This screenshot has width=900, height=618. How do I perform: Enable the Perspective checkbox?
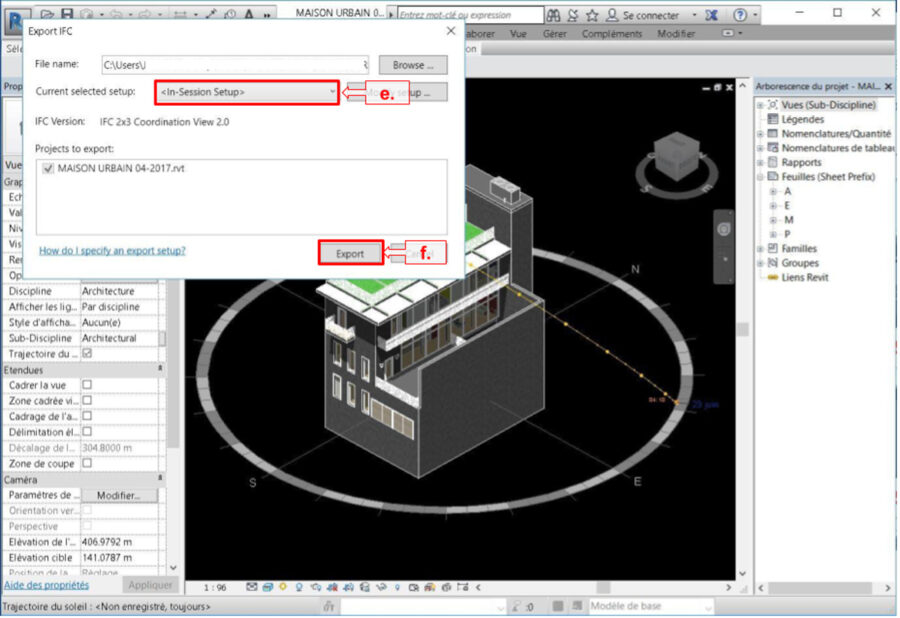pyautogui.click(x=90, y=526)
